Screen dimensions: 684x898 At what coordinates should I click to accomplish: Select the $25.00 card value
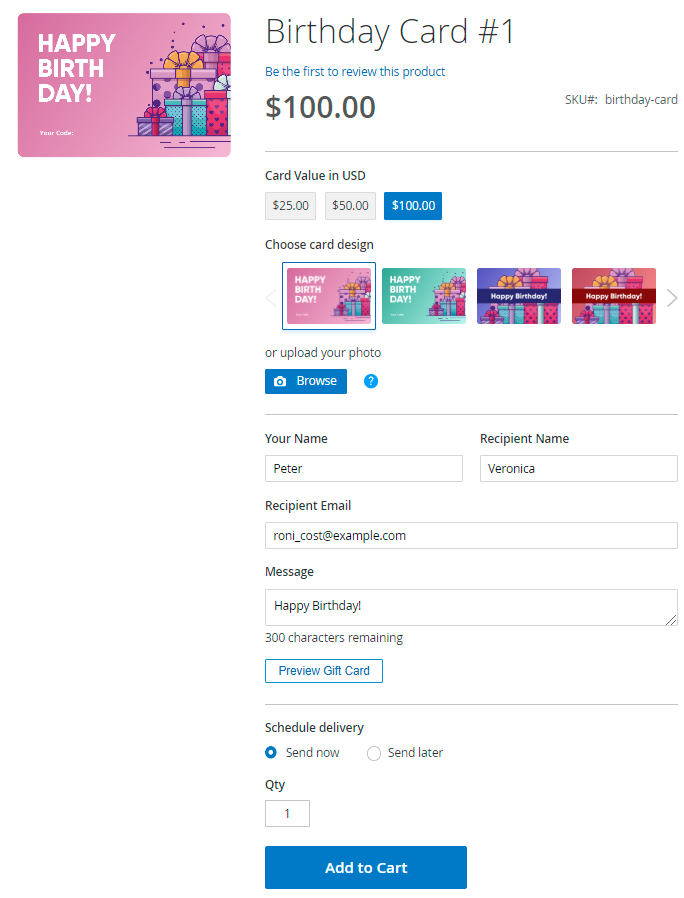coord(290,206)
